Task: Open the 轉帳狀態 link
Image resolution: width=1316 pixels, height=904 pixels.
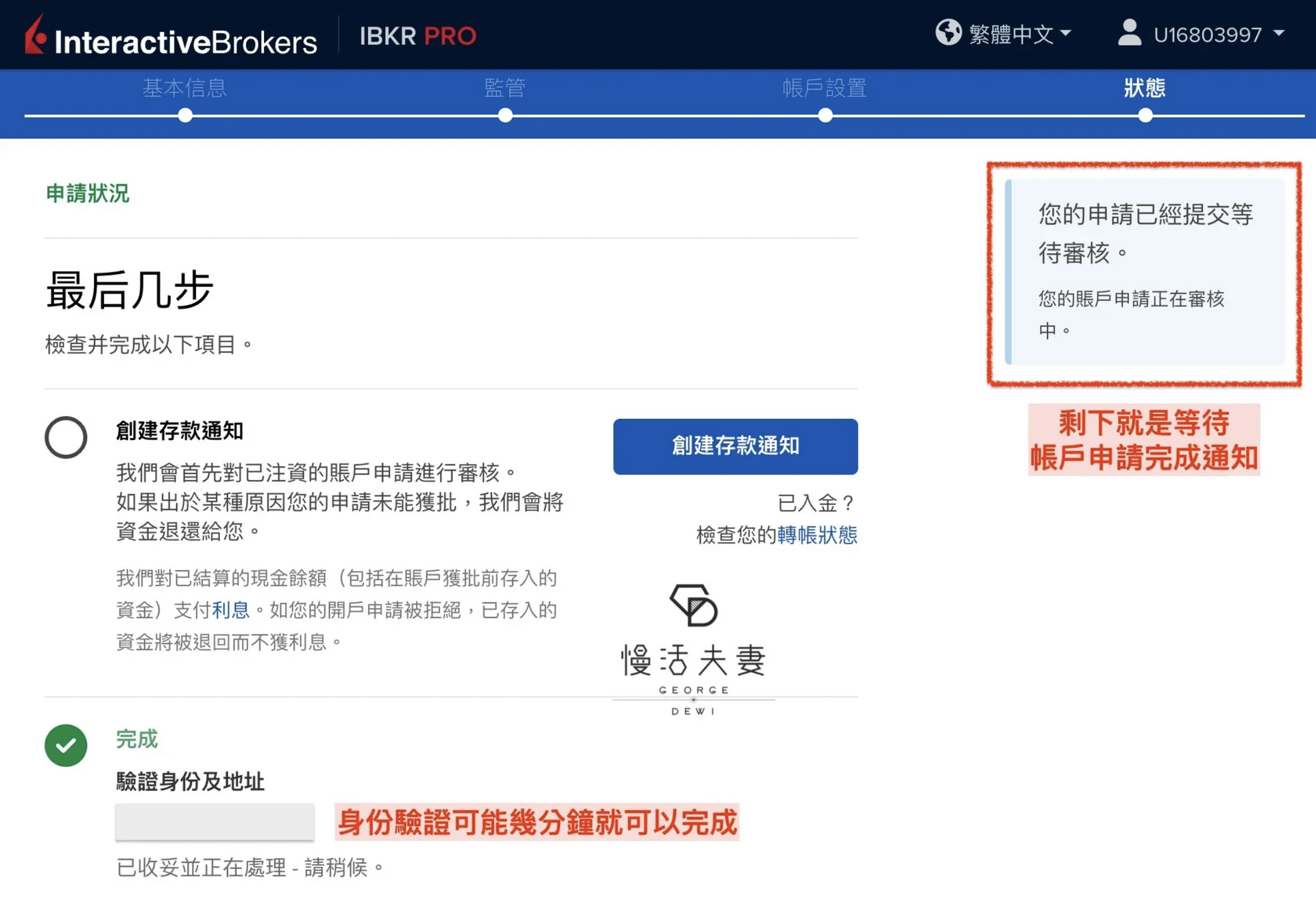Action: pos(817,535)
